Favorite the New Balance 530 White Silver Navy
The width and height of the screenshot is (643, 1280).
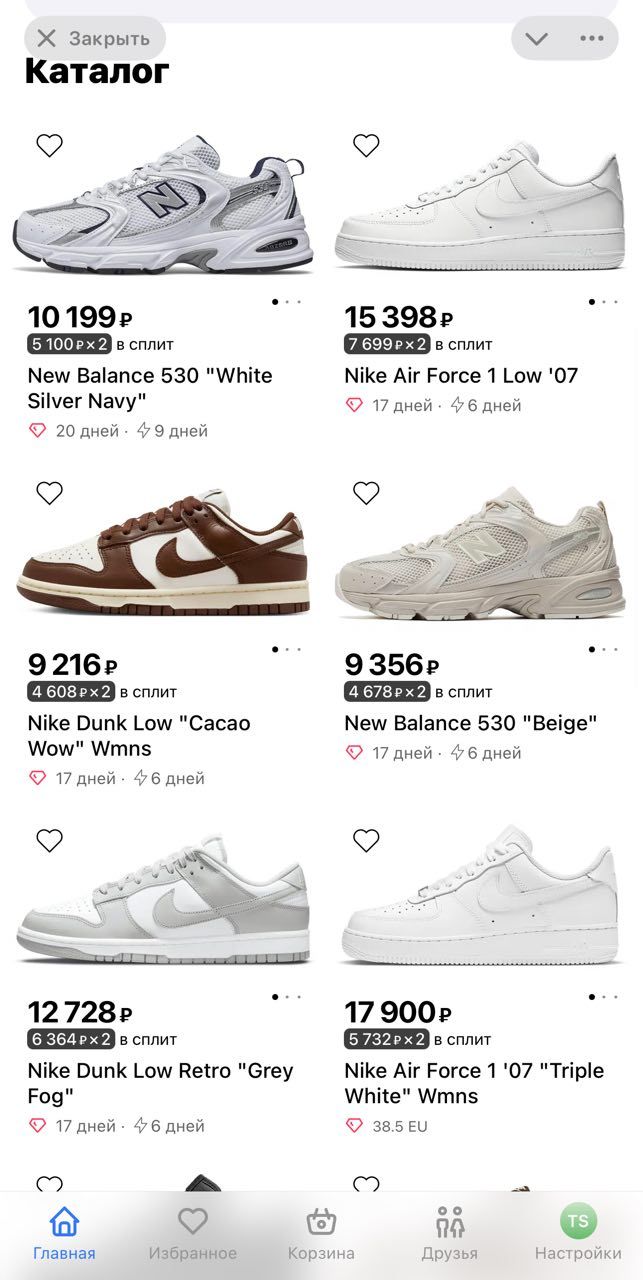tap(49, 146)
